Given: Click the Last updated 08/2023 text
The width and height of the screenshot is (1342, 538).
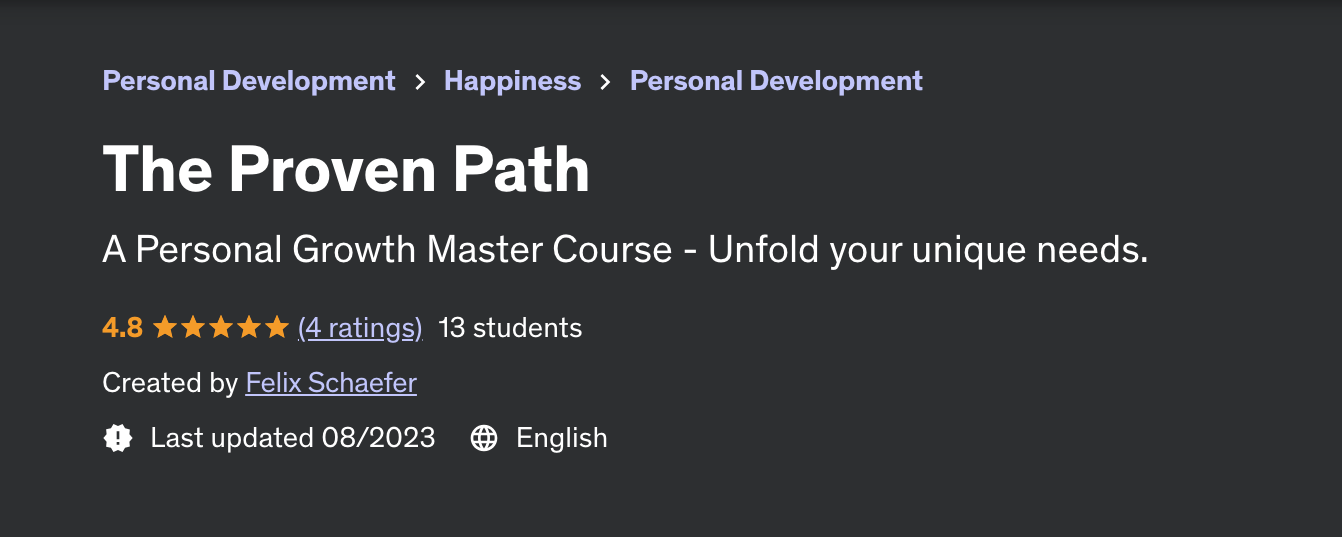Looking at the screenshot, I should [x=293, y=438].
